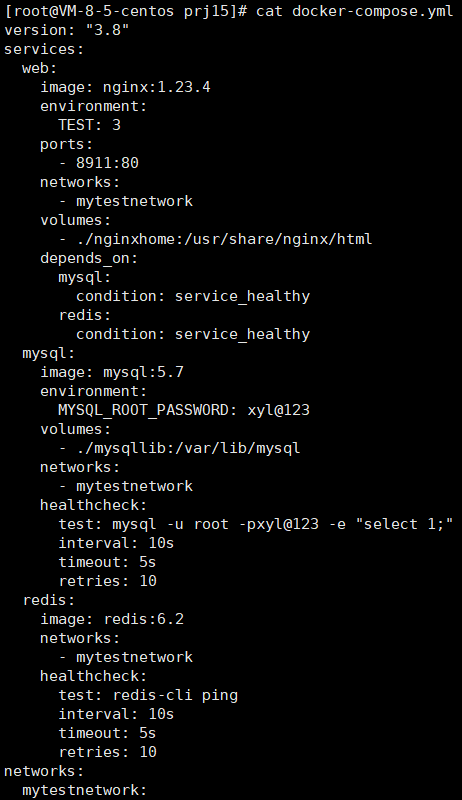Click the shell prompt [root@VM-8-5-centos prj15]
Image resolution: width=462 pixels, height=800 pixels.
(125, 11)
